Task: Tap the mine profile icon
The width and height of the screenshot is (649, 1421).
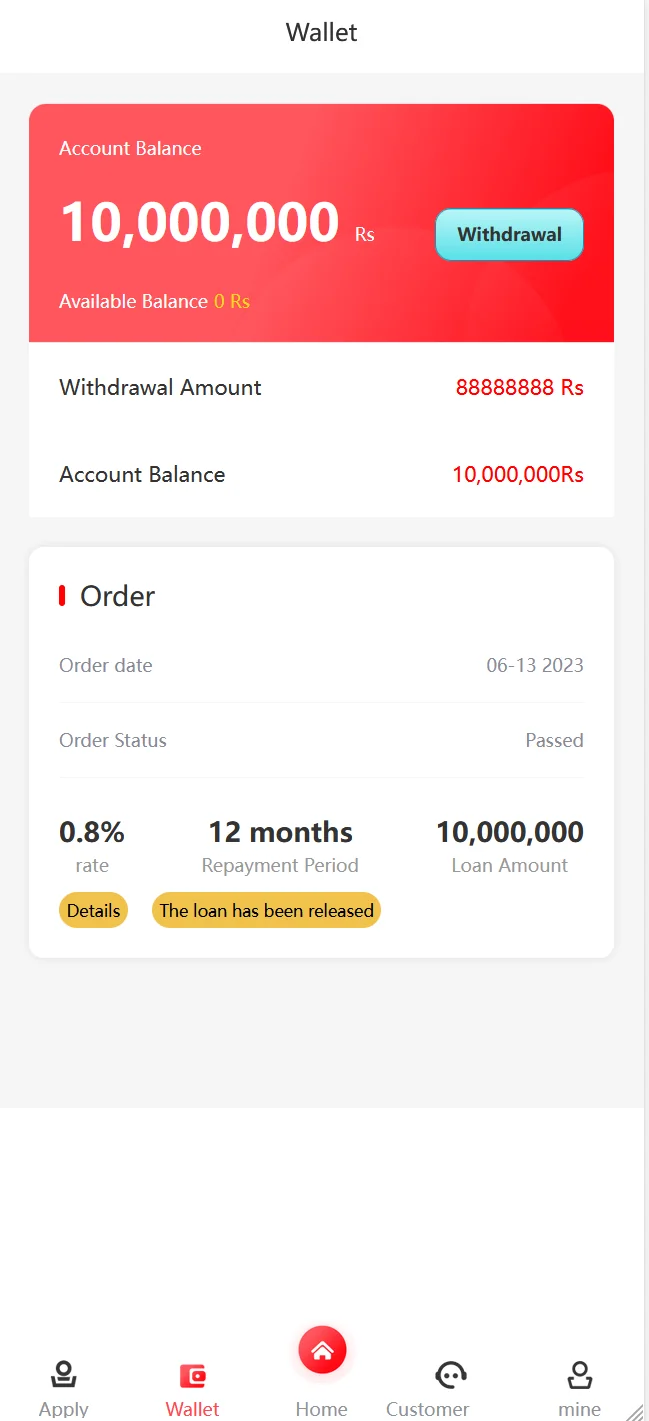Action: tap(579, 1375)
